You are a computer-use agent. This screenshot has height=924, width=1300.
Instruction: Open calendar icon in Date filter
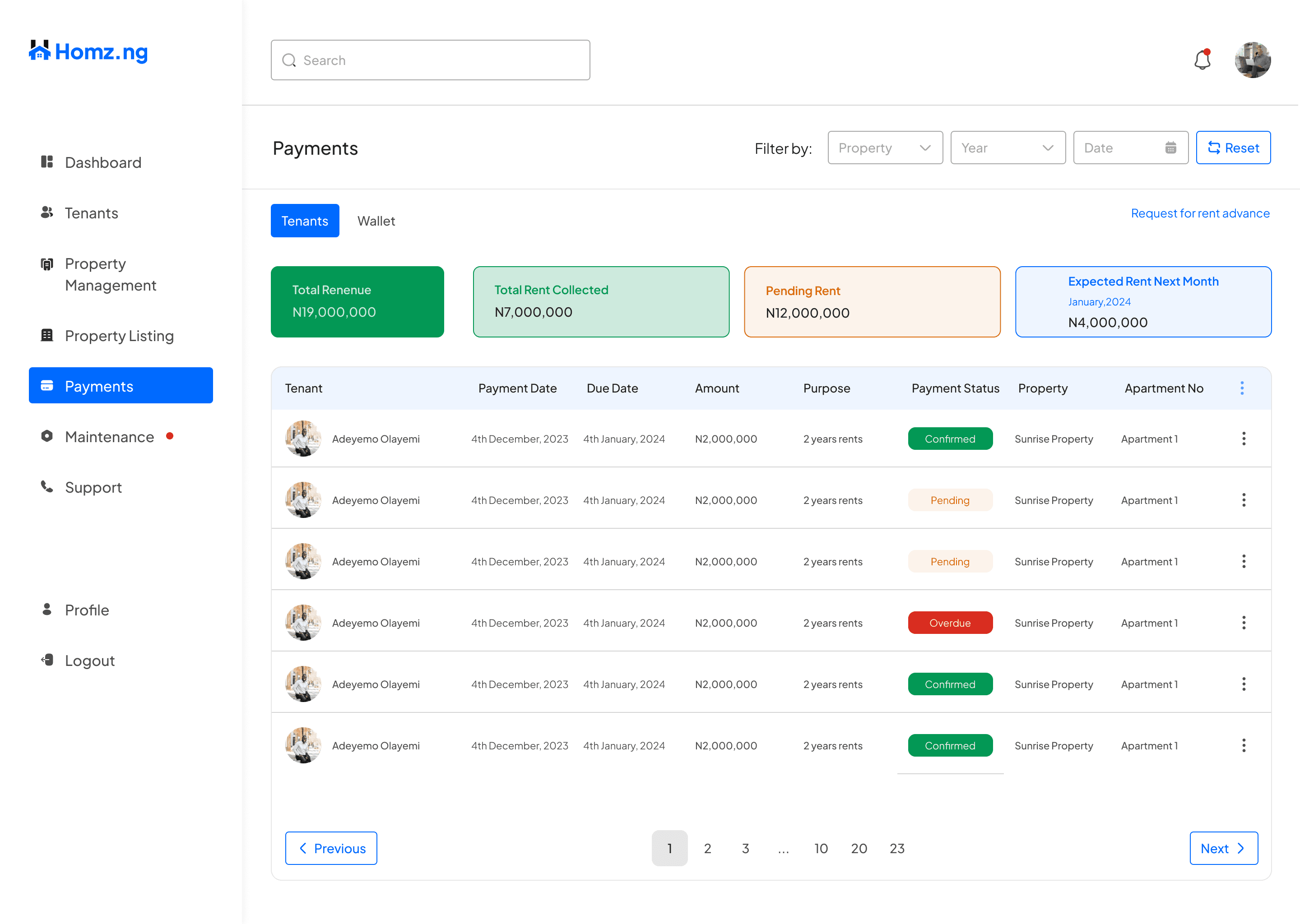tap(1170, 148)
